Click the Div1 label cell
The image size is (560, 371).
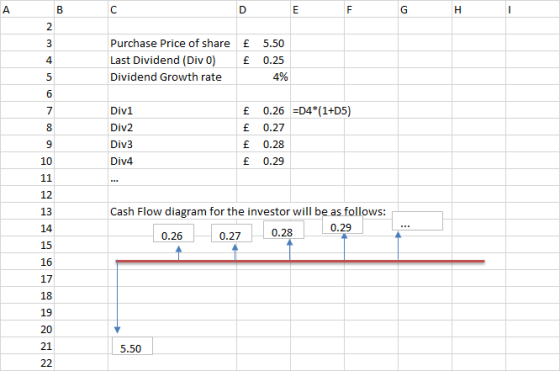[172, 111]
